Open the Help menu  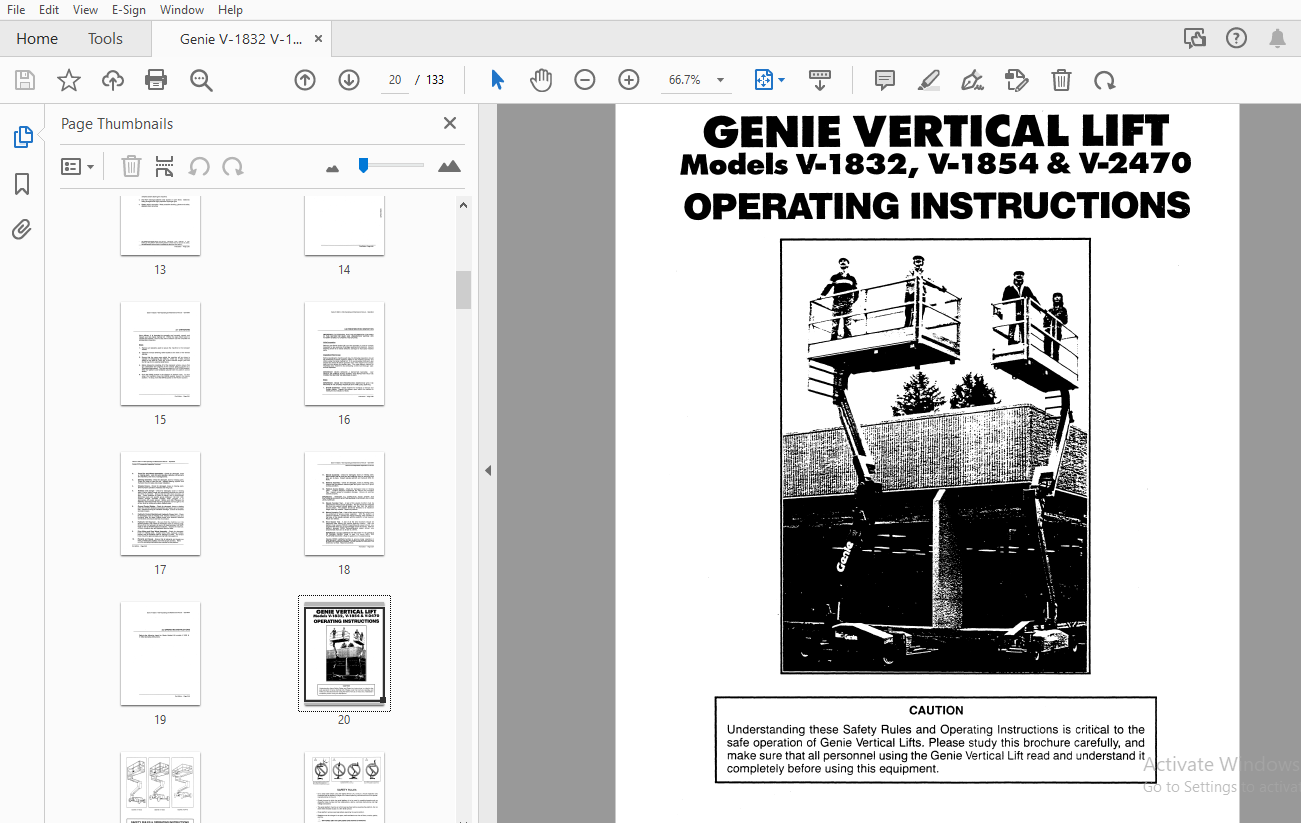tap(230, 9)
